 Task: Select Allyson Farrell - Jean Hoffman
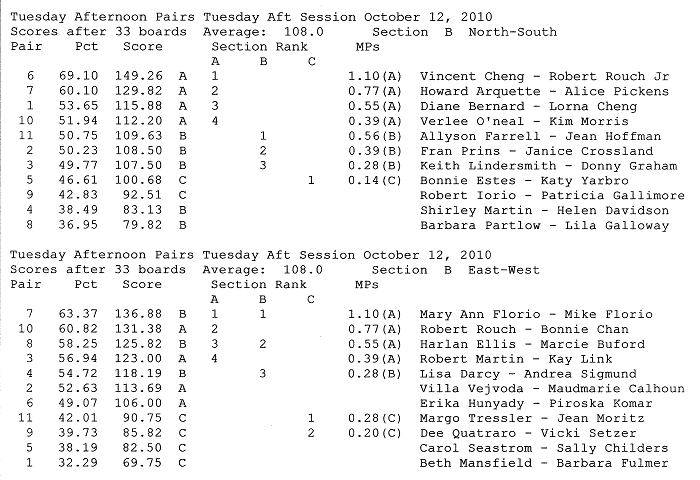click(x=540, y=136)
